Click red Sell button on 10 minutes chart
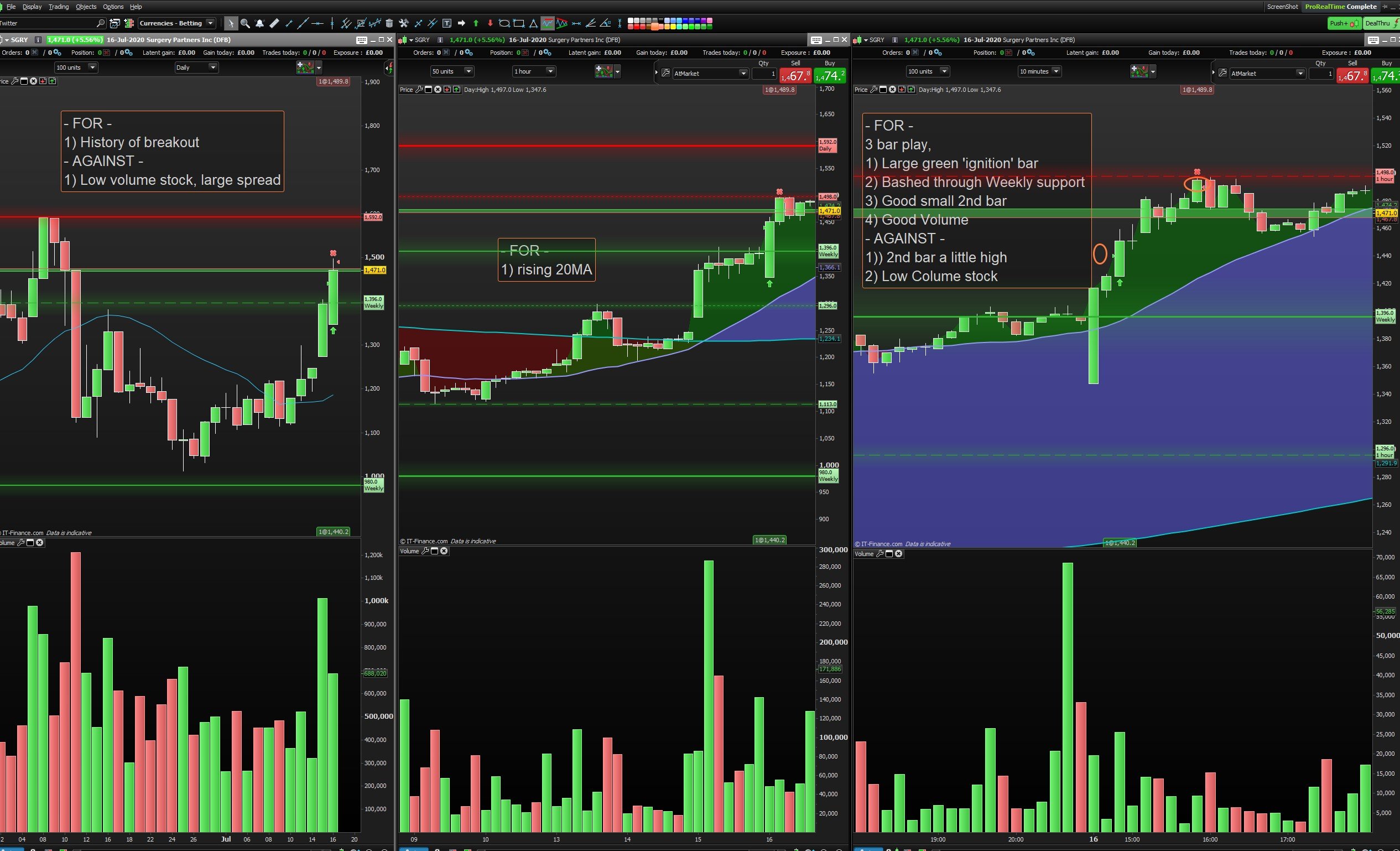The image size is (1400, 851). click(x=1352, y=75)
